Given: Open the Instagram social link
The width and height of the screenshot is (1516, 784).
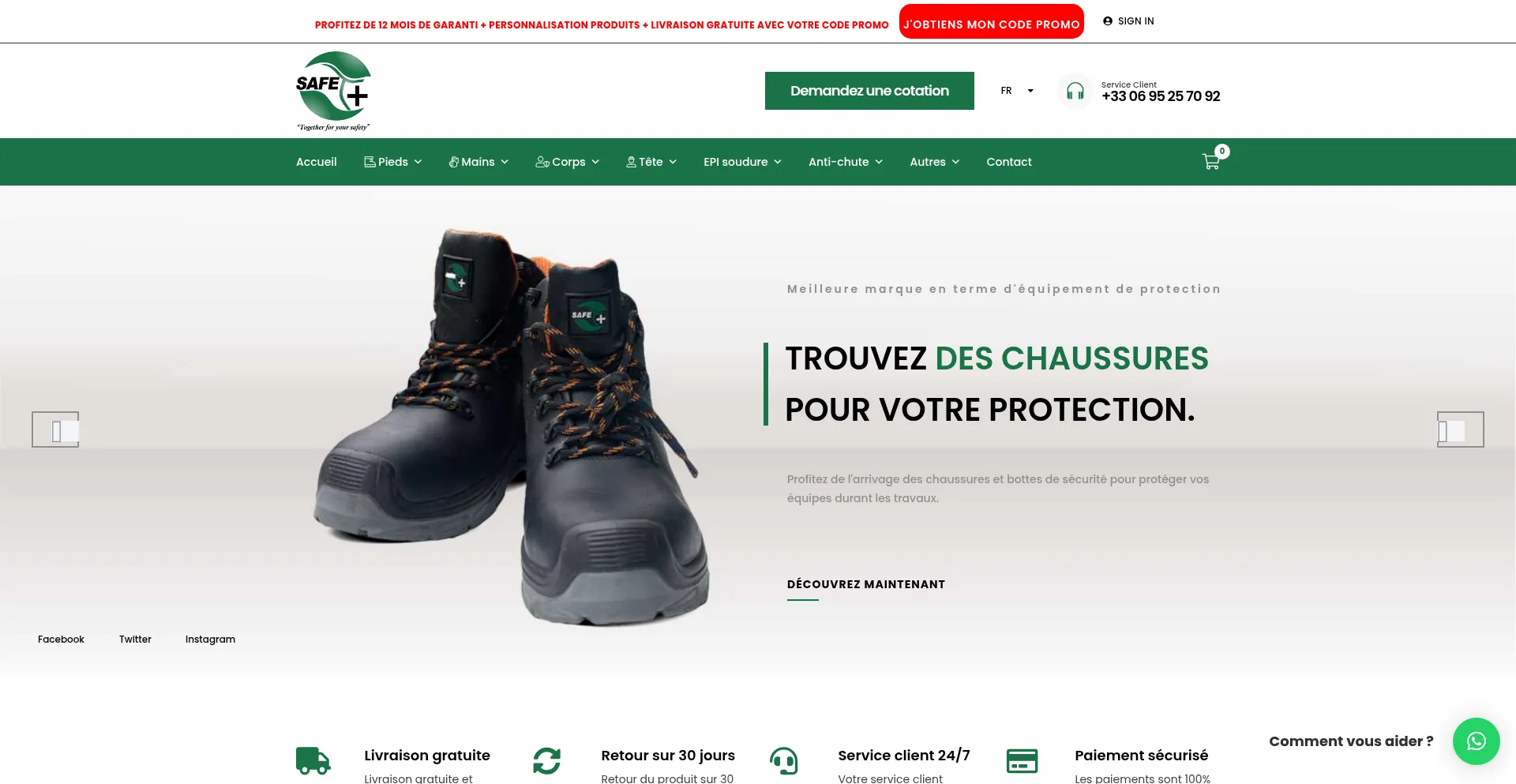Looking at the screenshot, I should [210, 640].
